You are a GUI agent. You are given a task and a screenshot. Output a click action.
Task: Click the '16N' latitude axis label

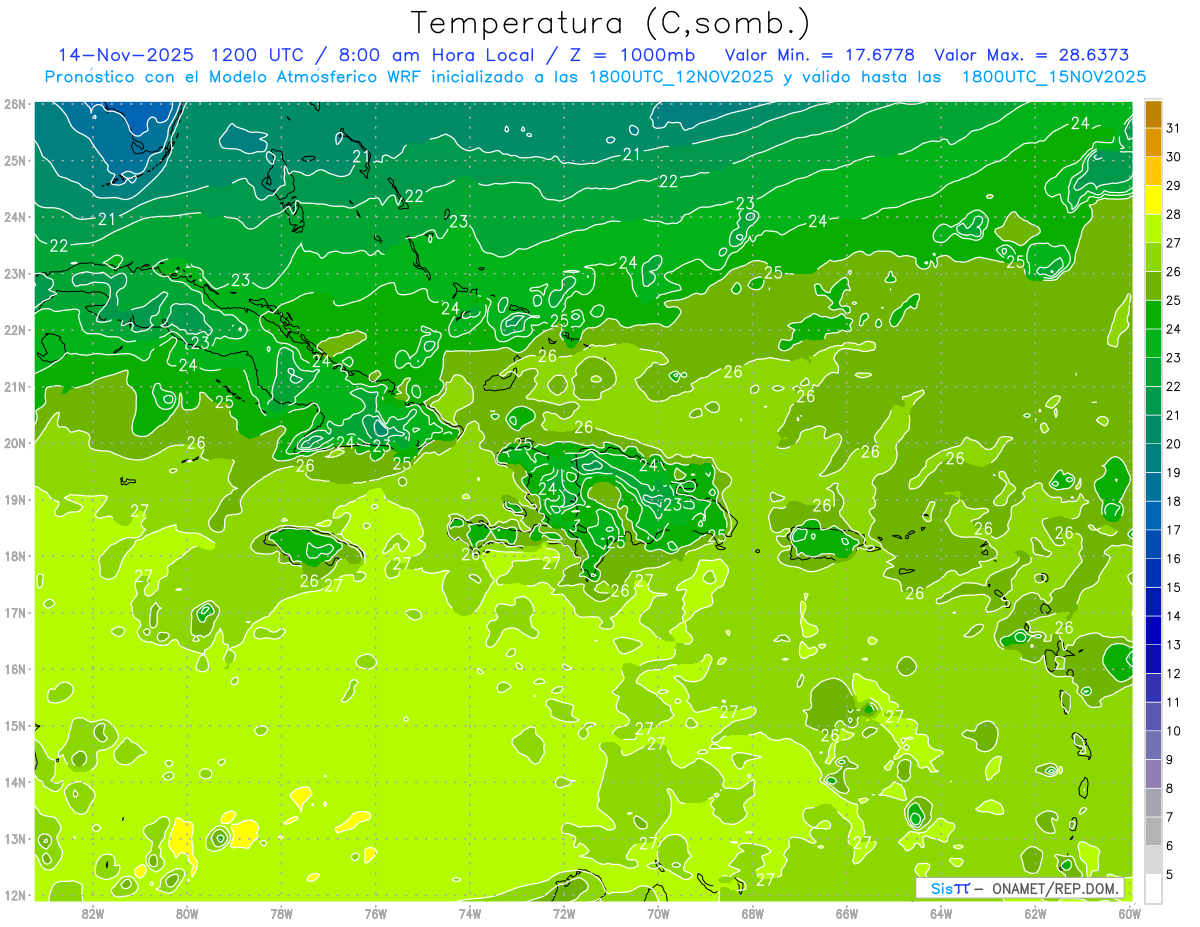click(x=15, y=669)
